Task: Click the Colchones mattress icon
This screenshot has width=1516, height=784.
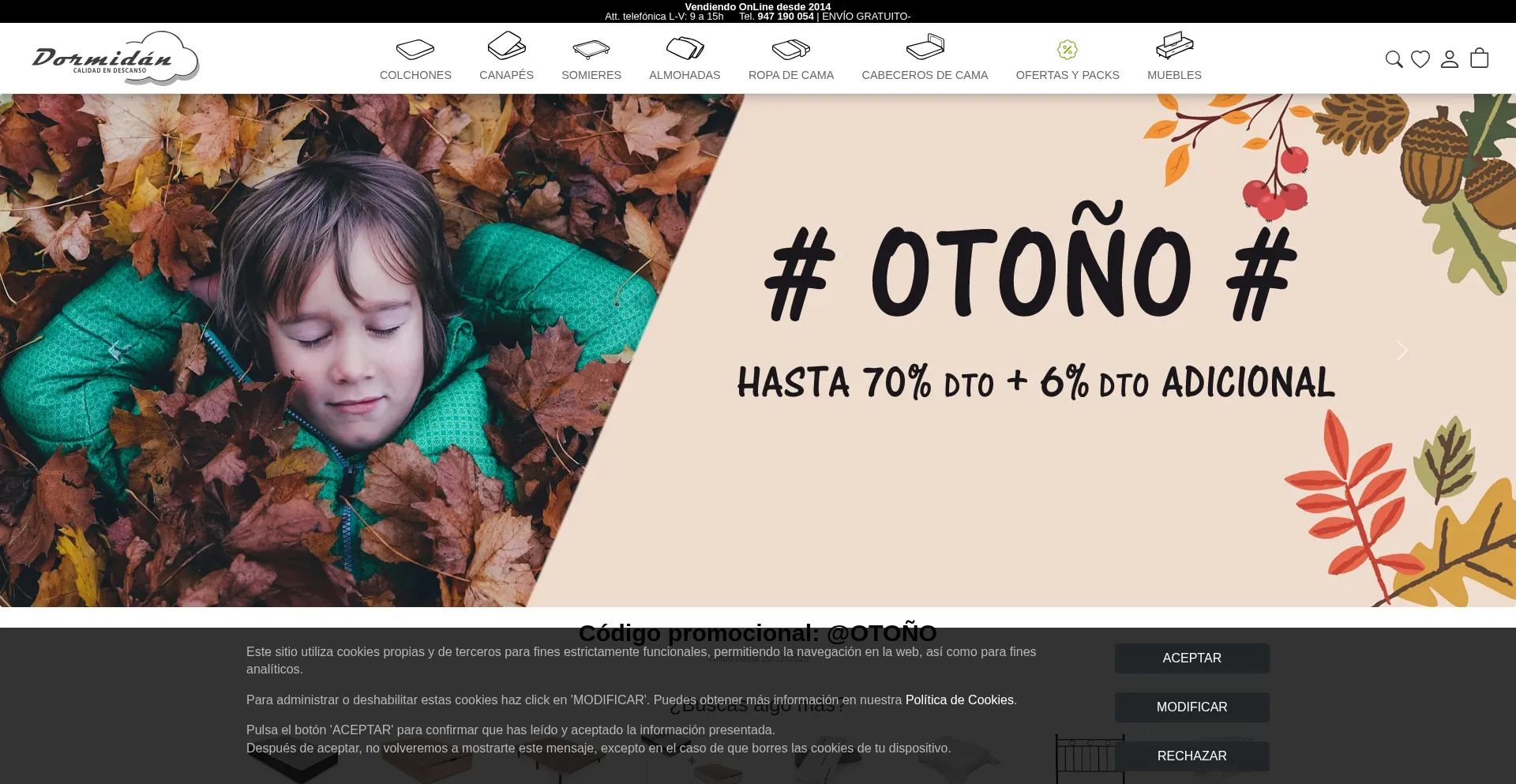Action: tap(415, 49)
